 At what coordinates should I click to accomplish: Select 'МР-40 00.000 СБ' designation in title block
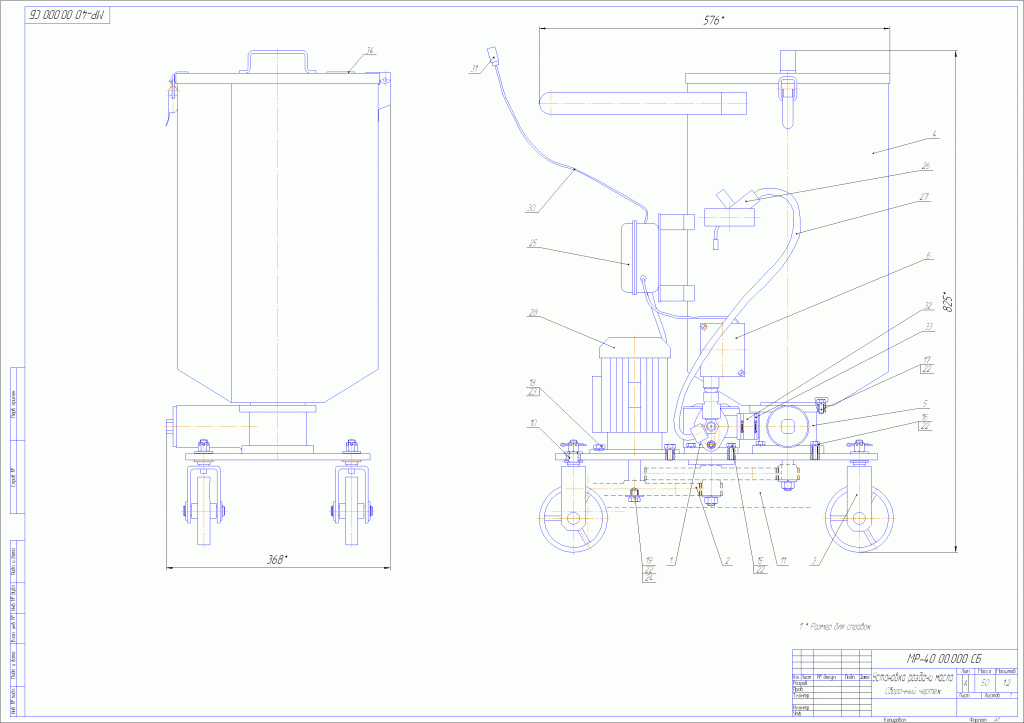pos(944,658)
